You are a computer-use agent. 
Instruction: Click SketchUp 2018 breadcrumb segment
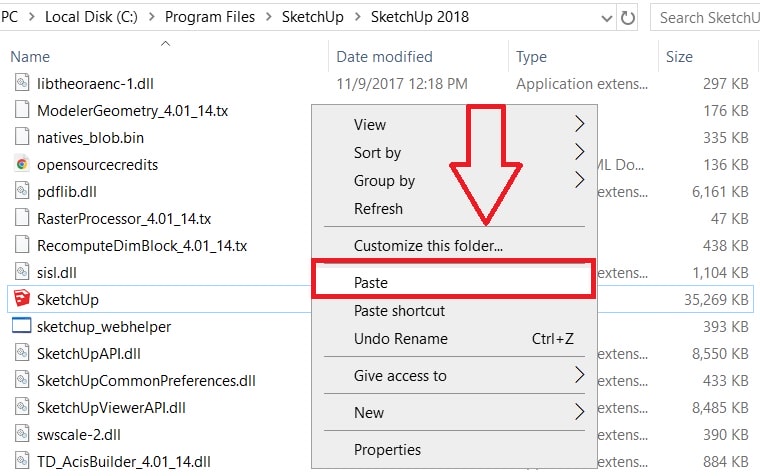click(x=420, y=17)
